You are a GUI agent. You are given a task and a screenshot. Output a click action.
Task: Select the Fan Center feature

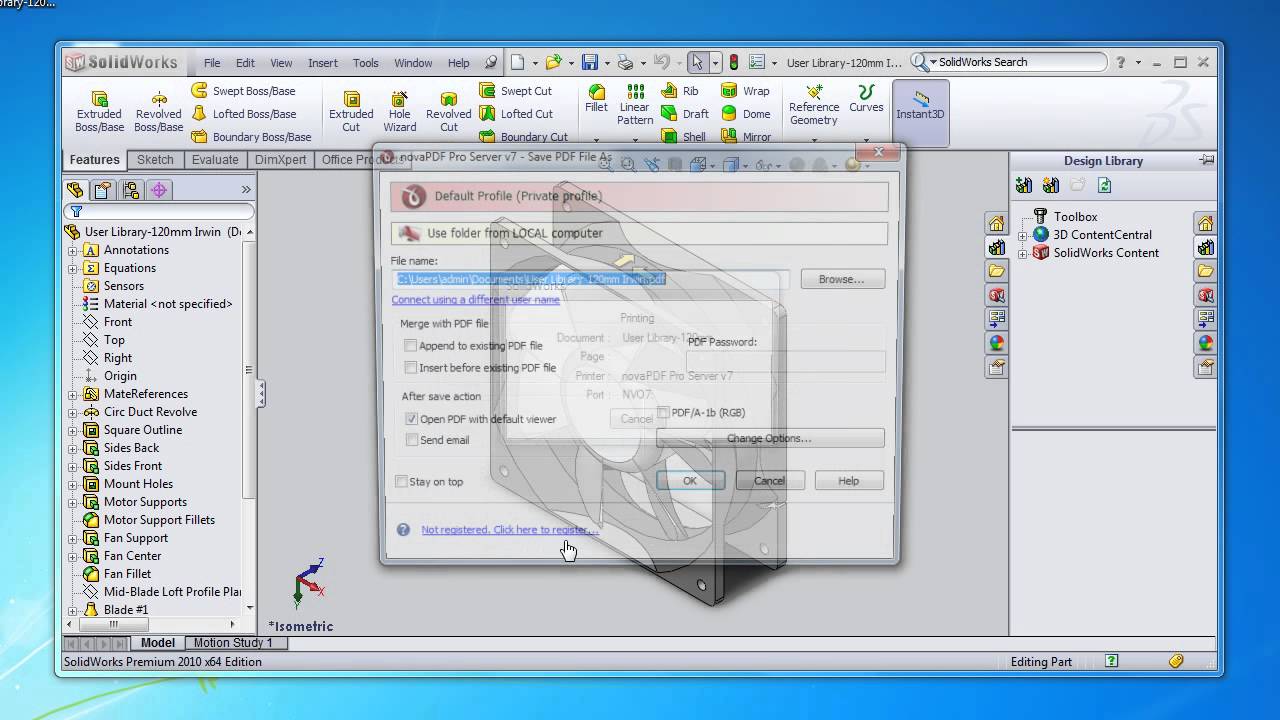pyautogui.click(x=132, y=556)
